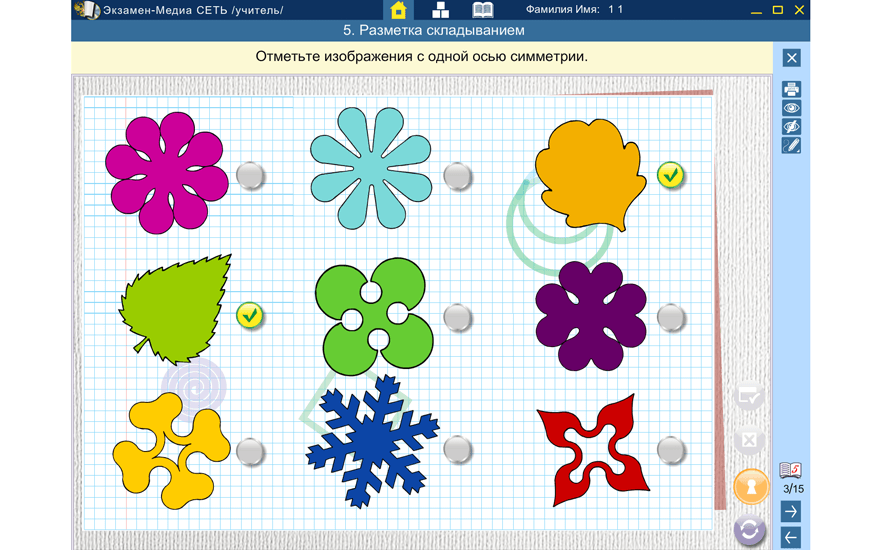The image size is (880, 550).
Task: Select the open eye show icon
Action: [791, 108]
